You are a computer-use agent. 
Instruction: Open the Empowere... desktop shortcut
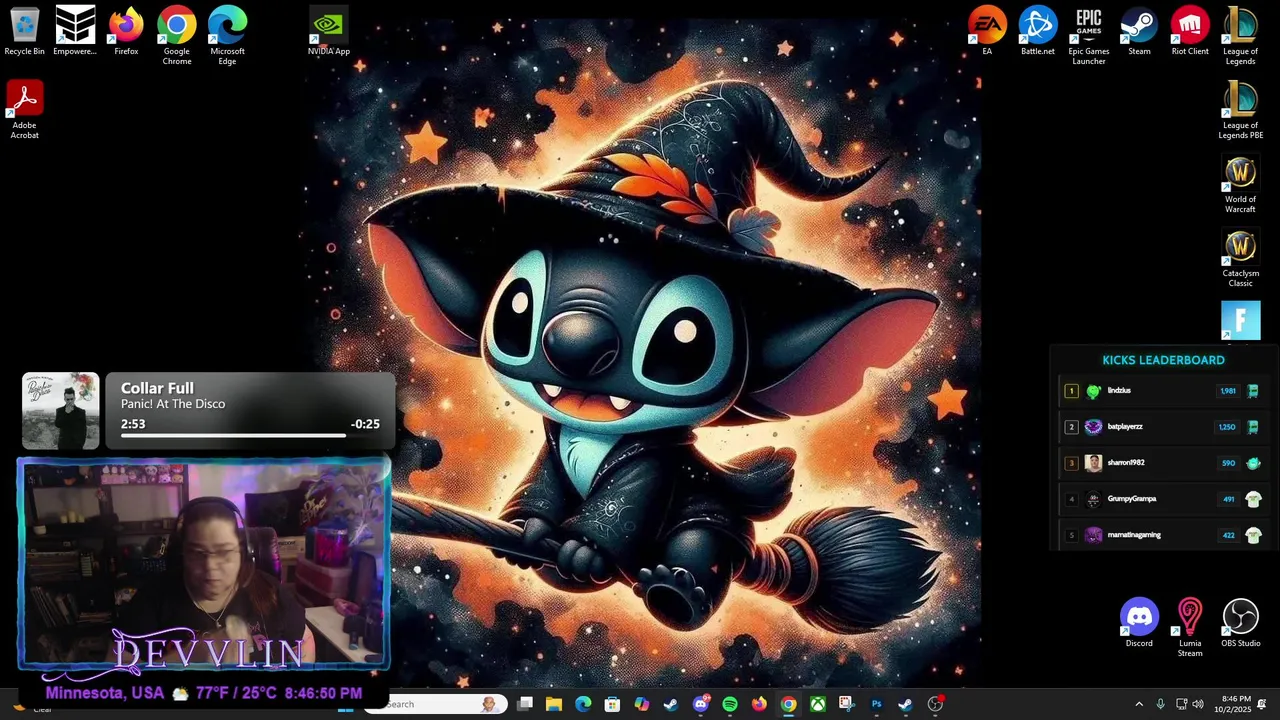[x=75, y=31]
